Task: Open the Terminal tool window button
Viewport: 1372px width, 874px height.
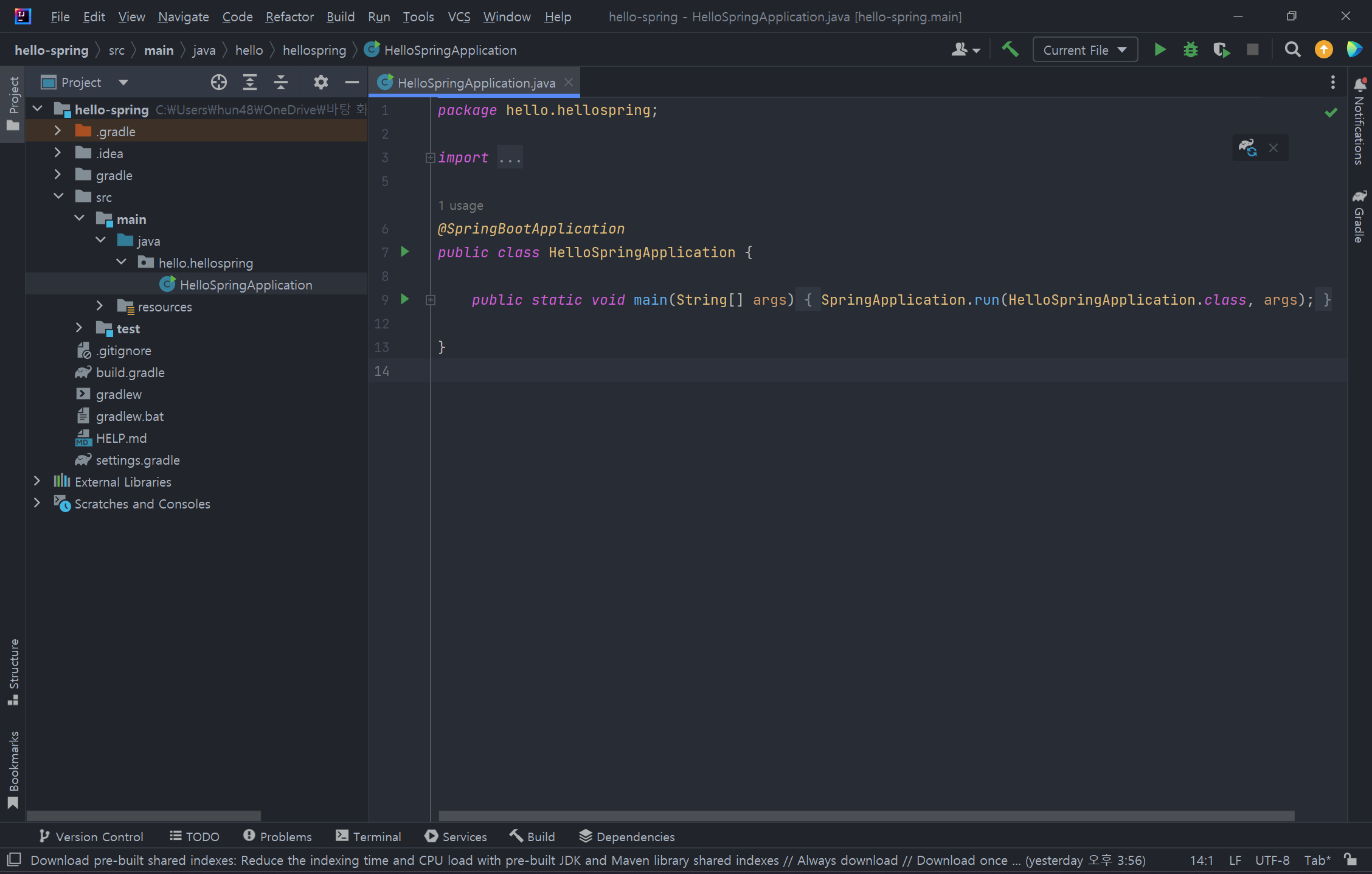Action: (x=369, y=836)
